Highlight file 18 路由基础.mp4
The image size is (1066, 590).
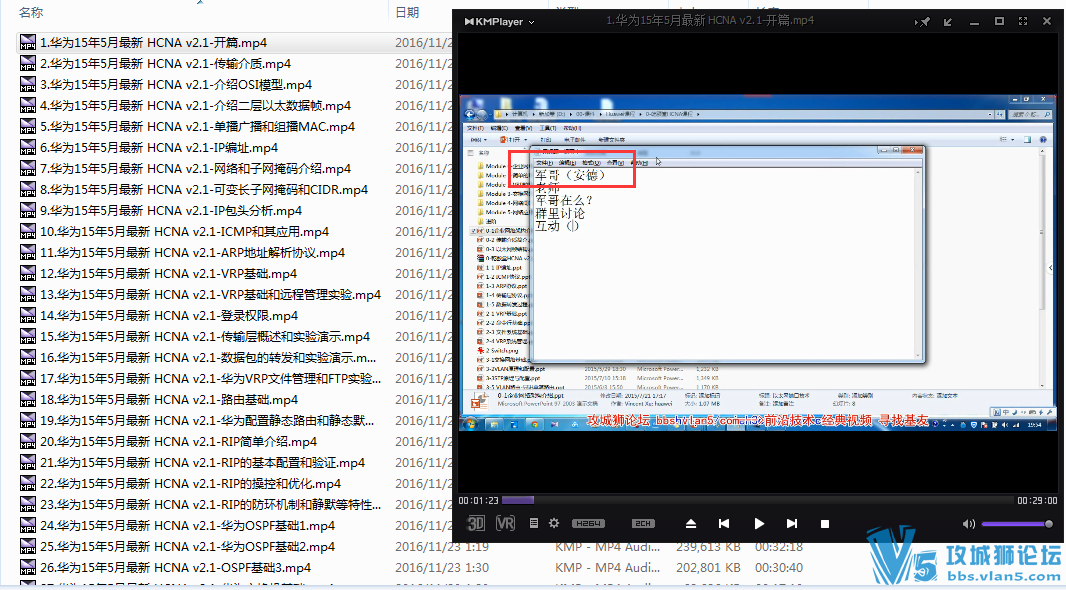click(x=169, y=400)
